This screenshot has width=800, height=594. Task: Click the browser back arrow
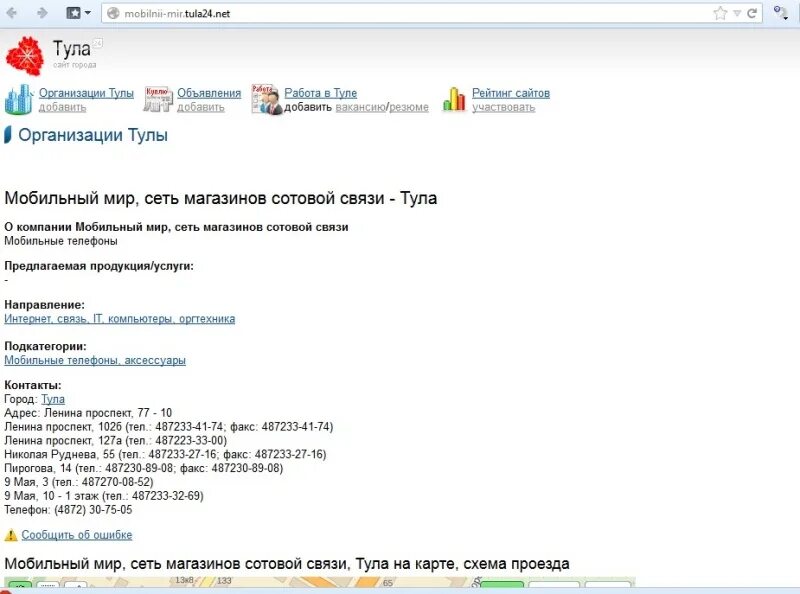tap(11, 13)
